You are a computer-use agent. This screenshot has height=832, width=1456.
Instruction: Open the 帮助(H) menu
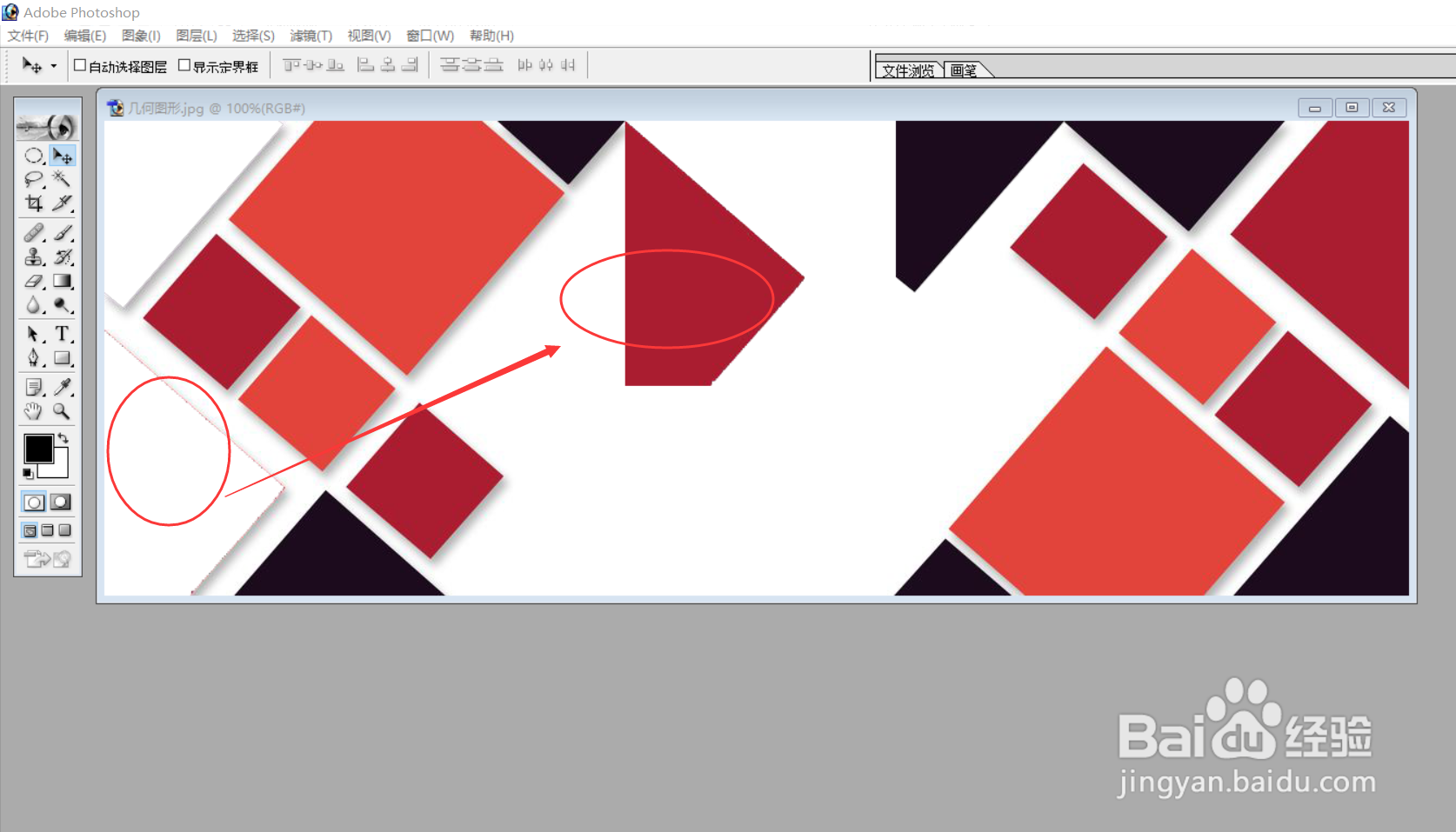[491, 36]
